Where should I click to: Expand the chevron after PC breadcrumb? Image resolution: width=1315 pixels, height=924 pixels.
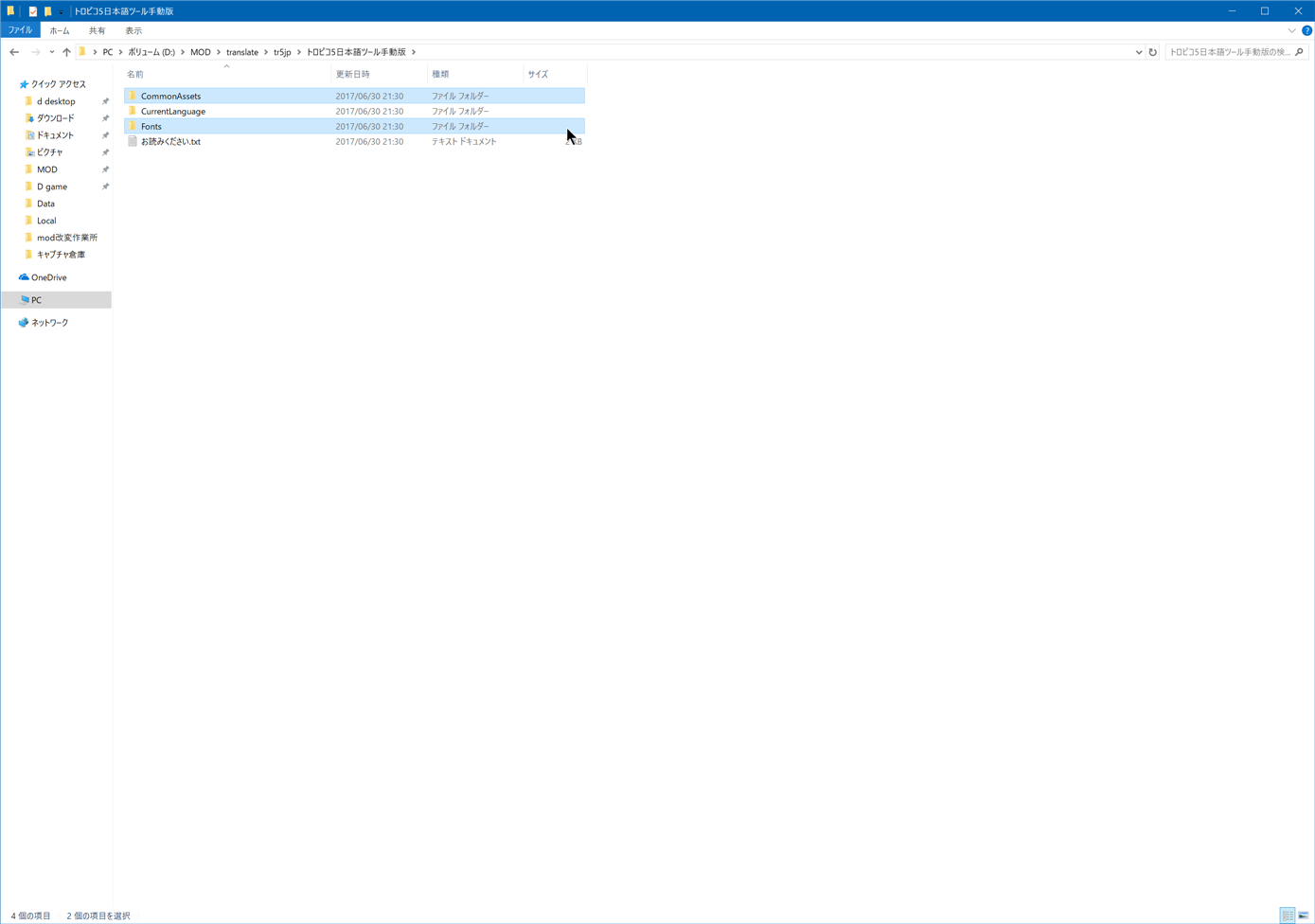pos(120,52)
